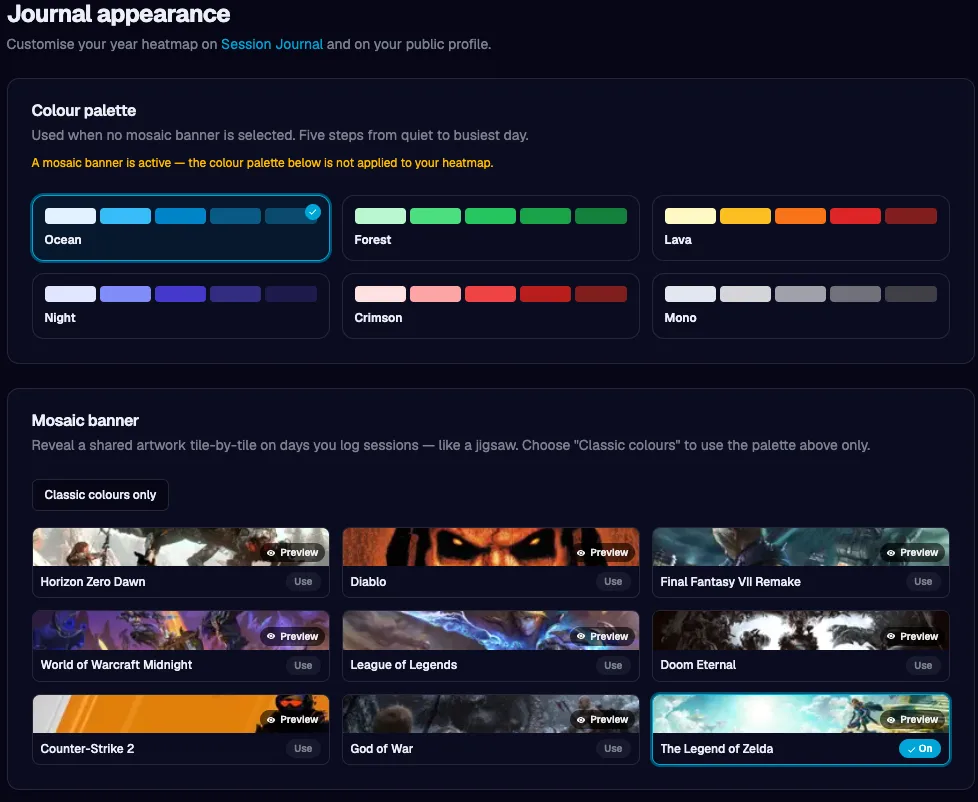
Task: Preview the Horizon Zero Dawn banner
Action: 293,553
